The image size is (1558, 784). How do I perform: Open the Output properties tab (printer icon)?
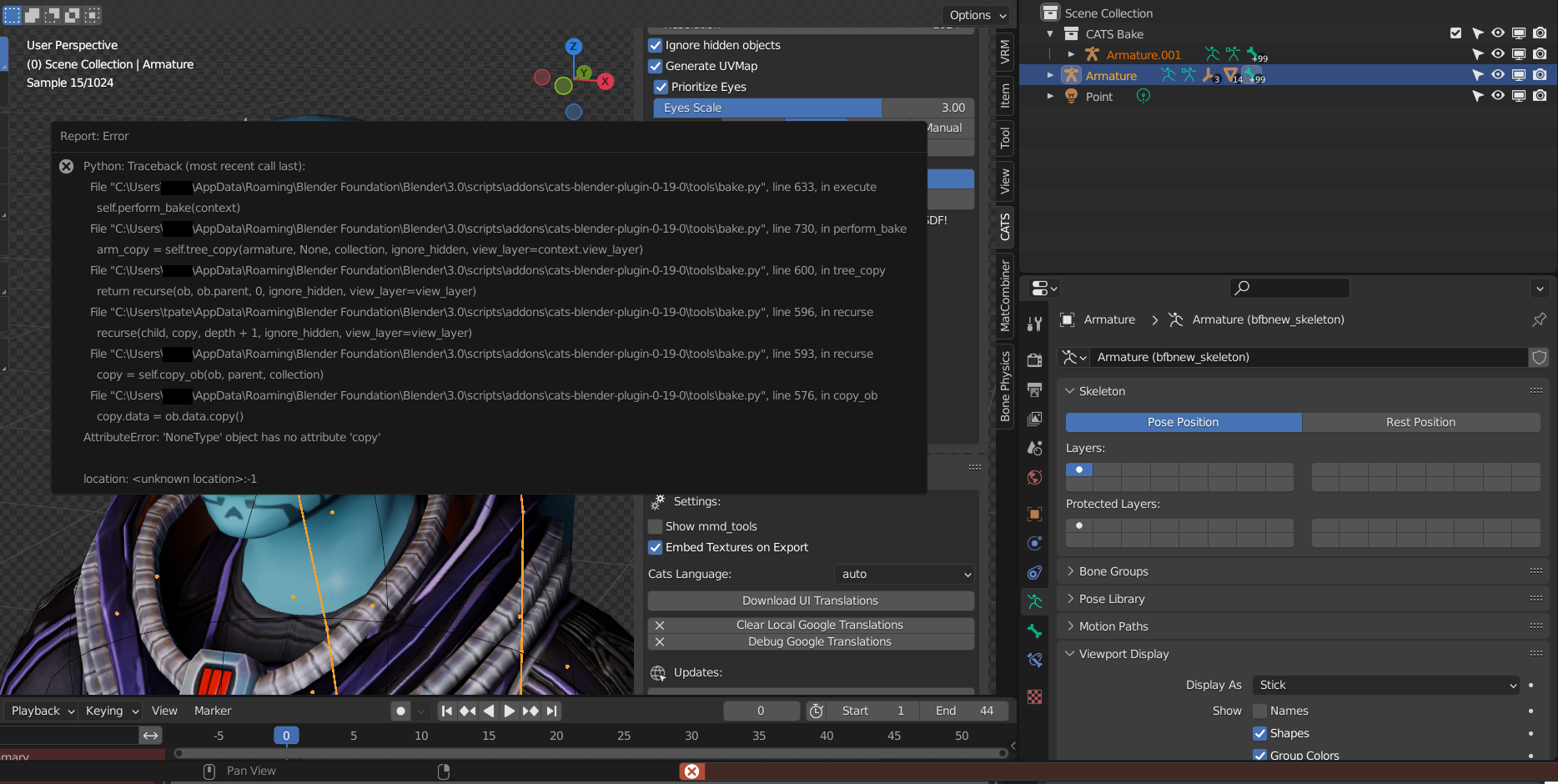coord(1035,389)
